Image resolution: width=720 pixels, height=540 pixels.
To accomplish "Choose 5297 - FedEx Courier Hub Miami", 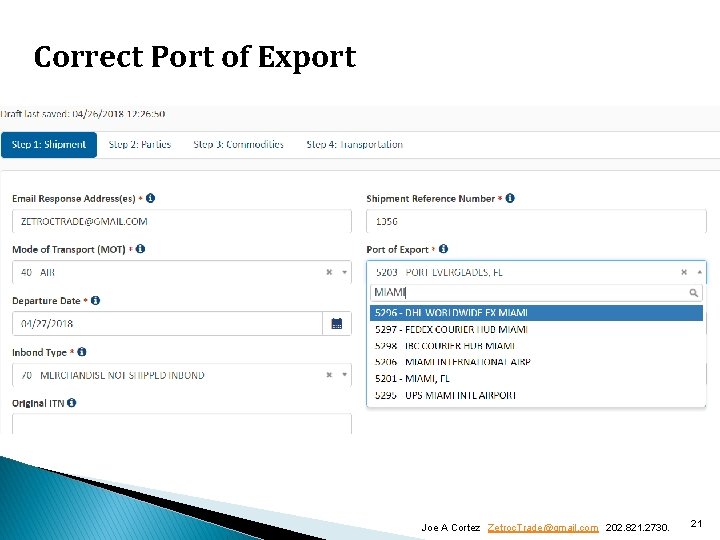I will pos(536,329).
